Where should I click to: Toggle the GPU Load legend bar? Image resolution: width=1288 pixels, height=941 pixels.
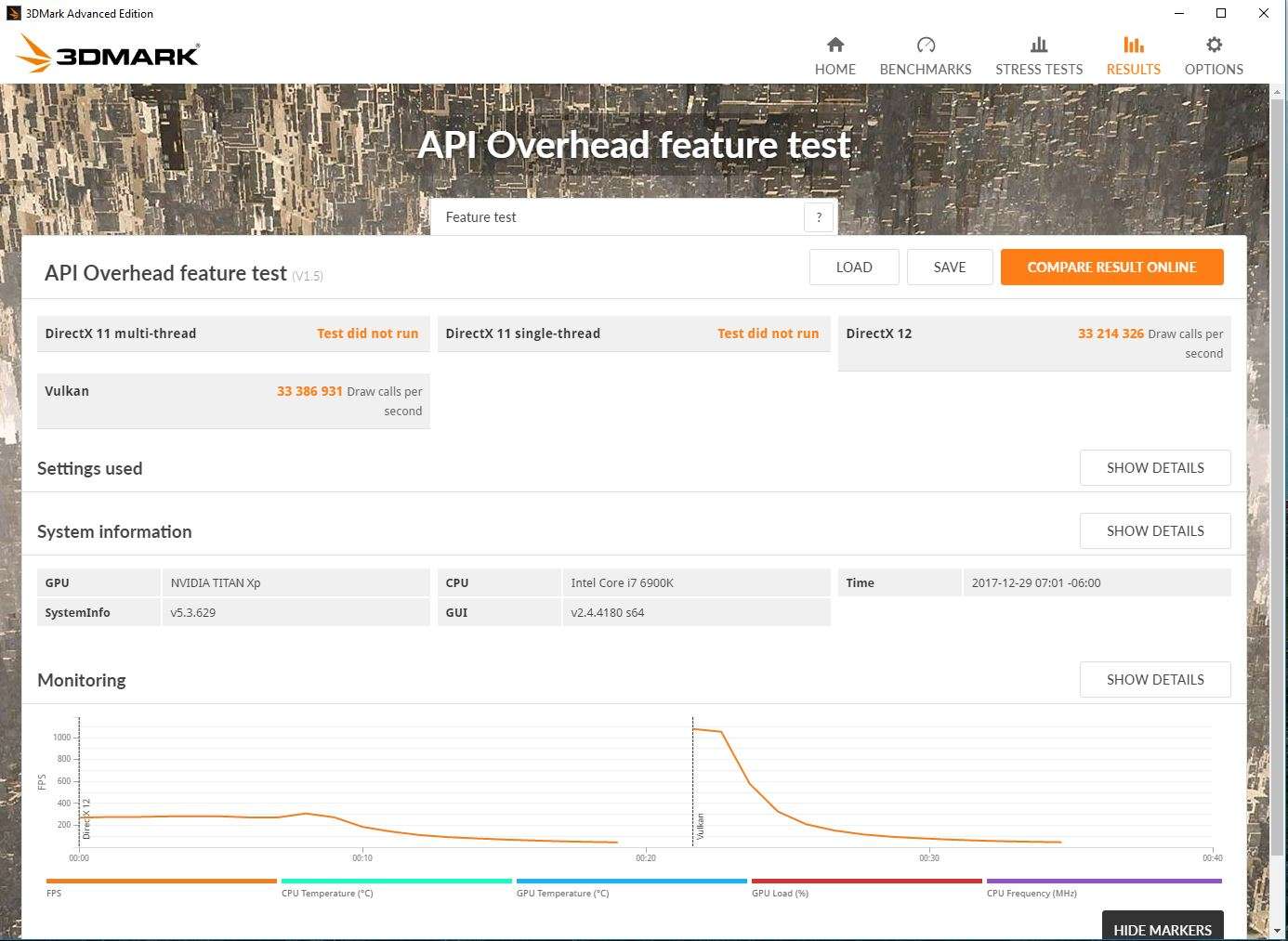coord(867,881)
